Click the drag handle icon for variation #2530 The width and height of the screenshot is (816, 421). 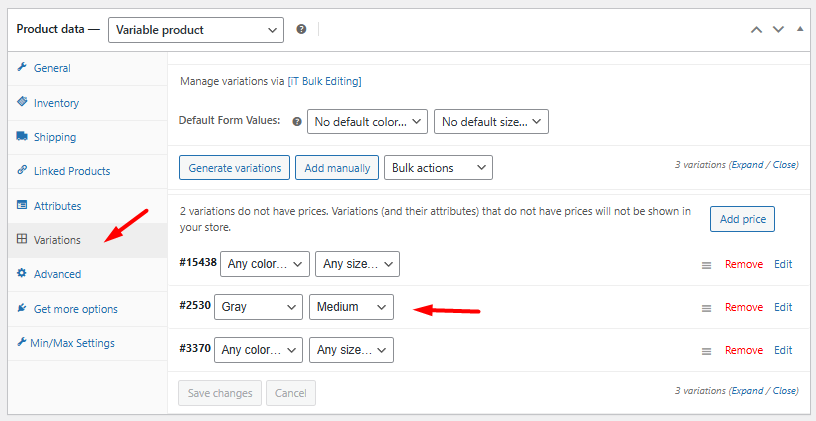(x=706, y=308)
